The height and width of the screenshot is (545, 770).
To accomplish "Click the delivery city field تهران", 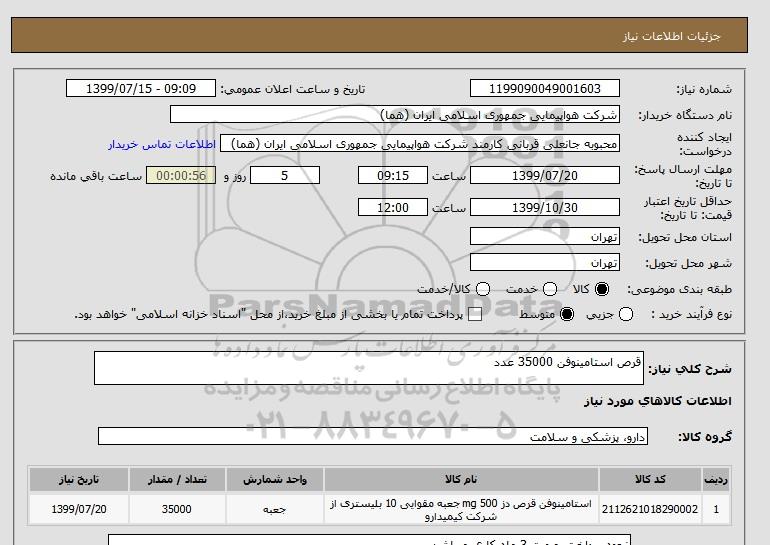I will (x=545, y=263).
